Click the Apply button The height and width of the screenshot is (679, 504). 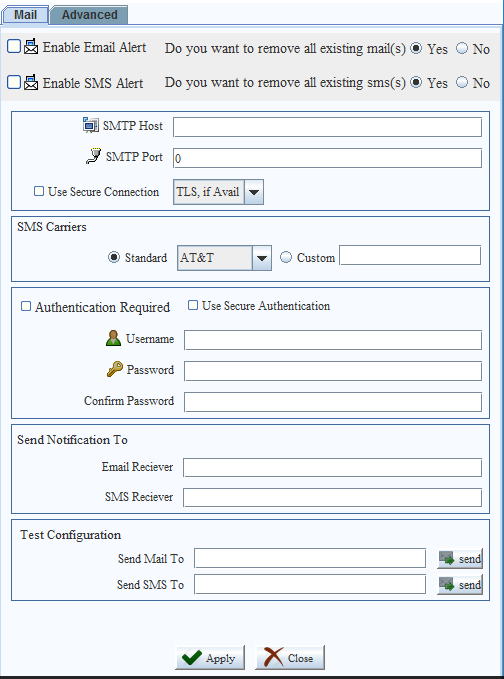(x=210, y=658)
